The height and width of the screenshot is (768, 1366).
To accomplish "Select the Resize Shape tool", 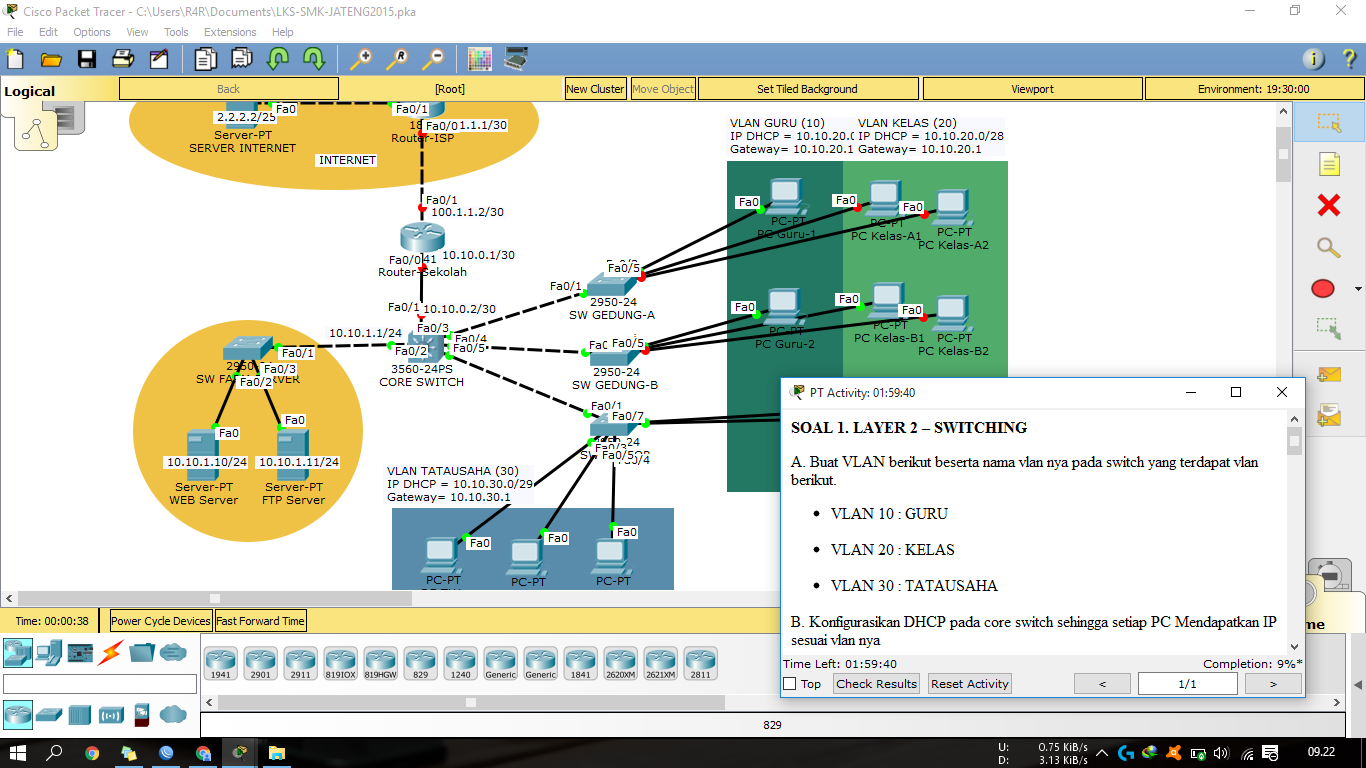I will 1328,327.
